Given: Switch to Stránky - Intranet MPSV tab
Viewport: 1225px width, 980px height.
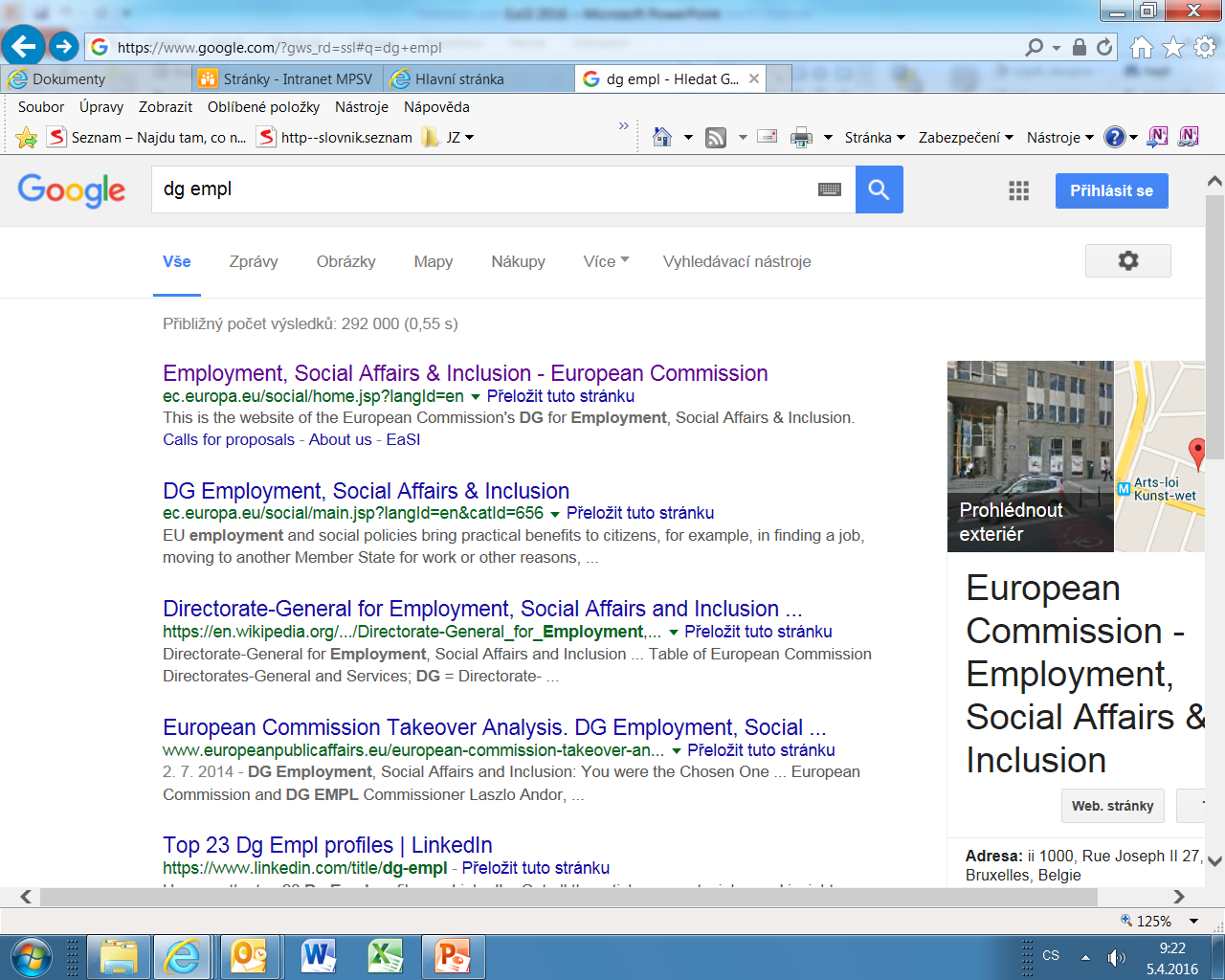Looking at the screenshot, I should point(287,79).
